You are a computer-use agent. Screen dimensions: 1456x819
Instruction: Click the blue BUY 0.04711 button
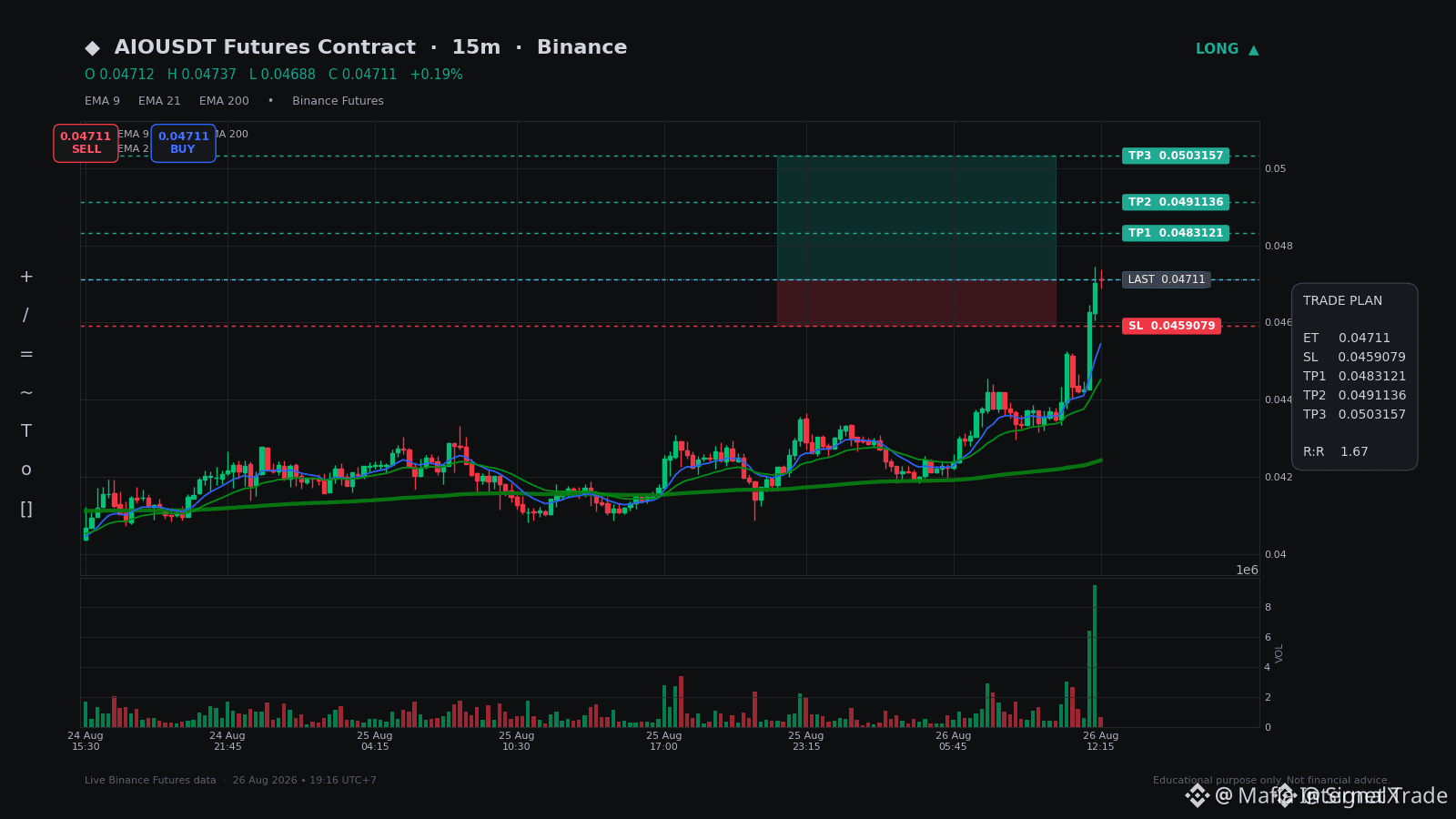(x=183, y=143)
